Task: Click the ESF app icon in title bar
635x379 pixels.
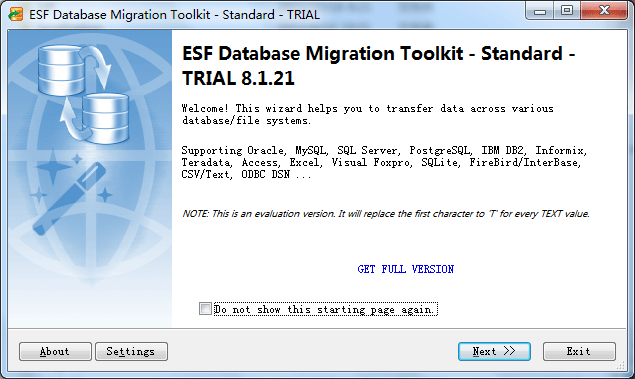Action: tap(16, 15)
